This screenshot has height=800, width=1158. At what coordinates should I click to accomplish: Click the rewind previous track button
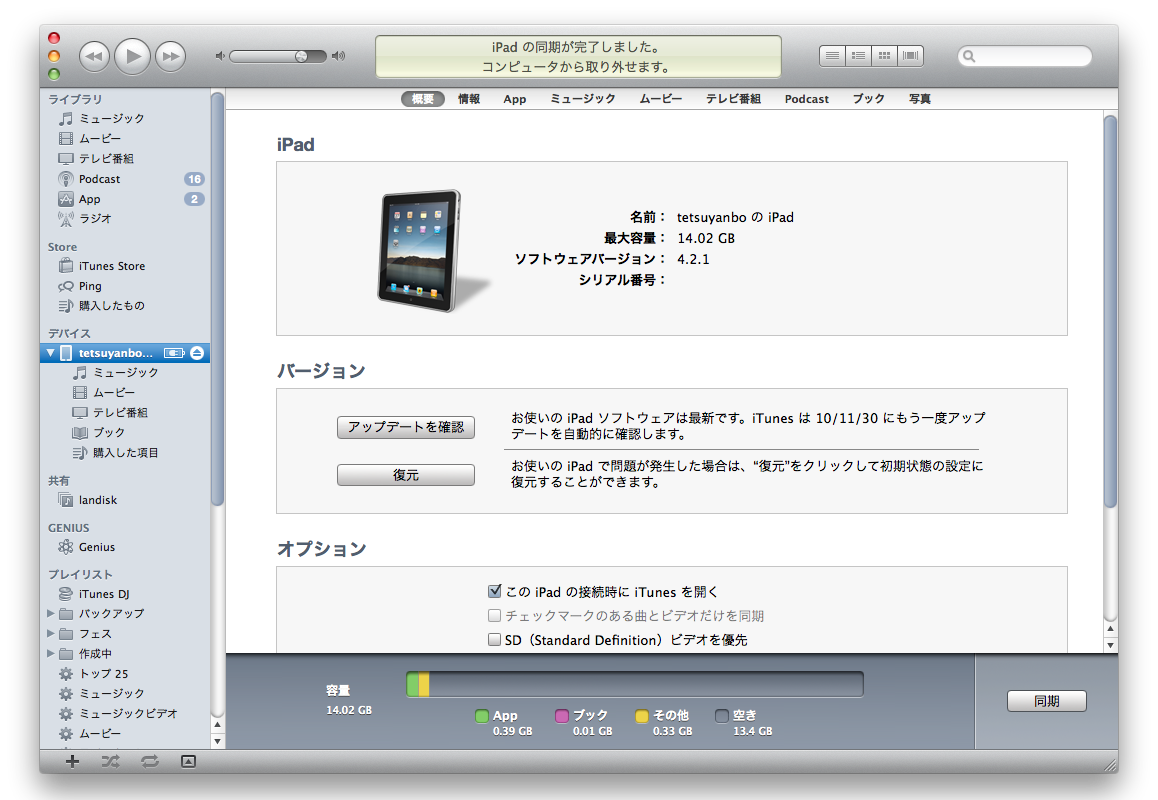pyautogui.click(x=94, y=56)
